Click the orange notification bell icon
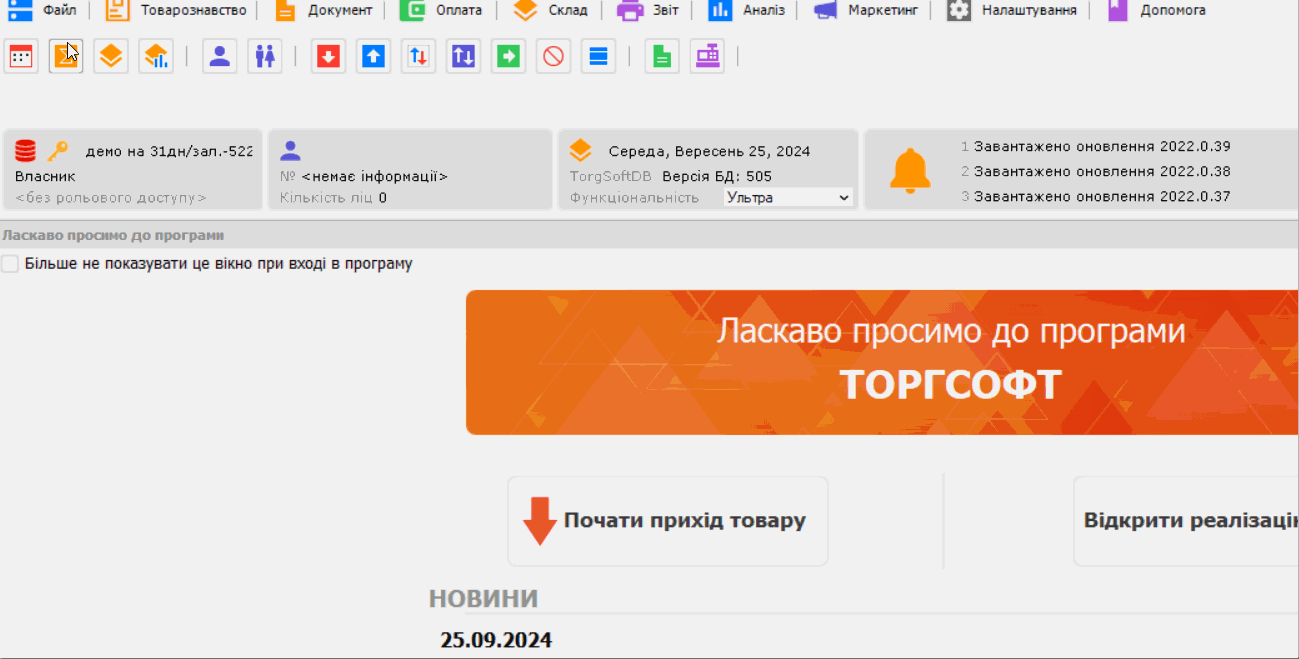This screenshot has height=659, width=1299. [910, 171]
